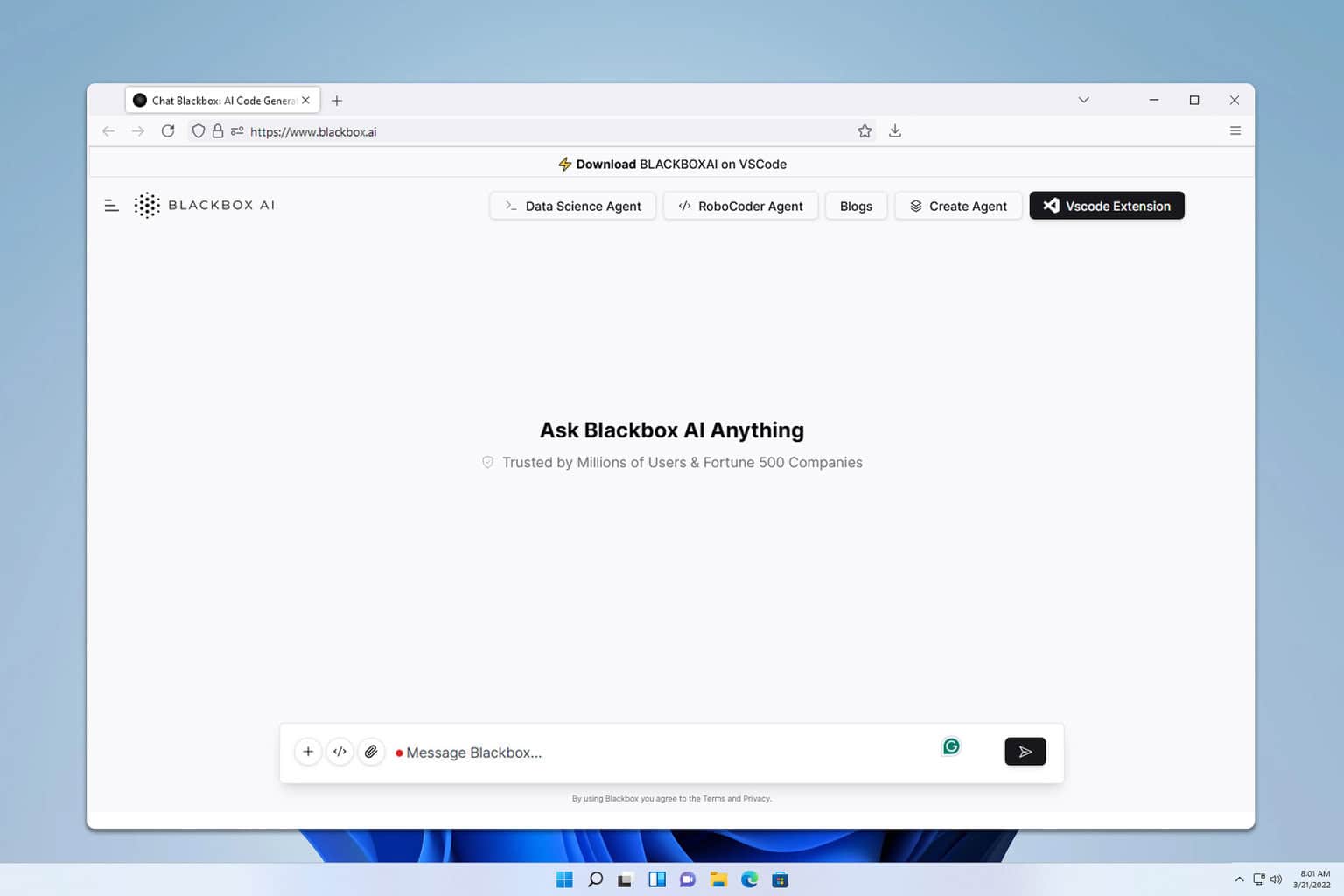Open Task View on the taskbar
Viewport: 1344px width, 896px height.
625,879
